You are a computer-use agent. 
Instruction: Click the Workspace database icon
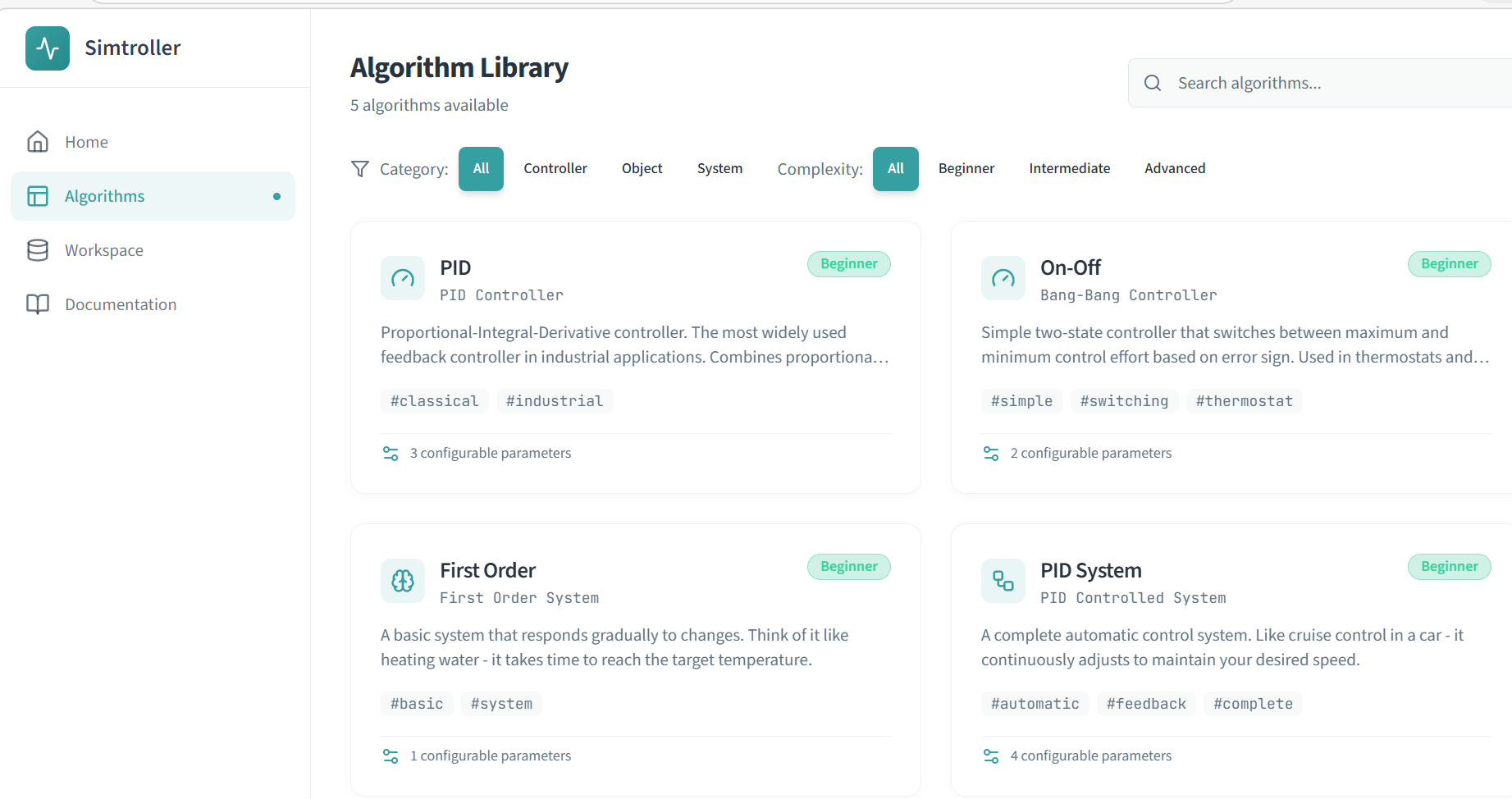pyautogui.click(x=38, y=250)
